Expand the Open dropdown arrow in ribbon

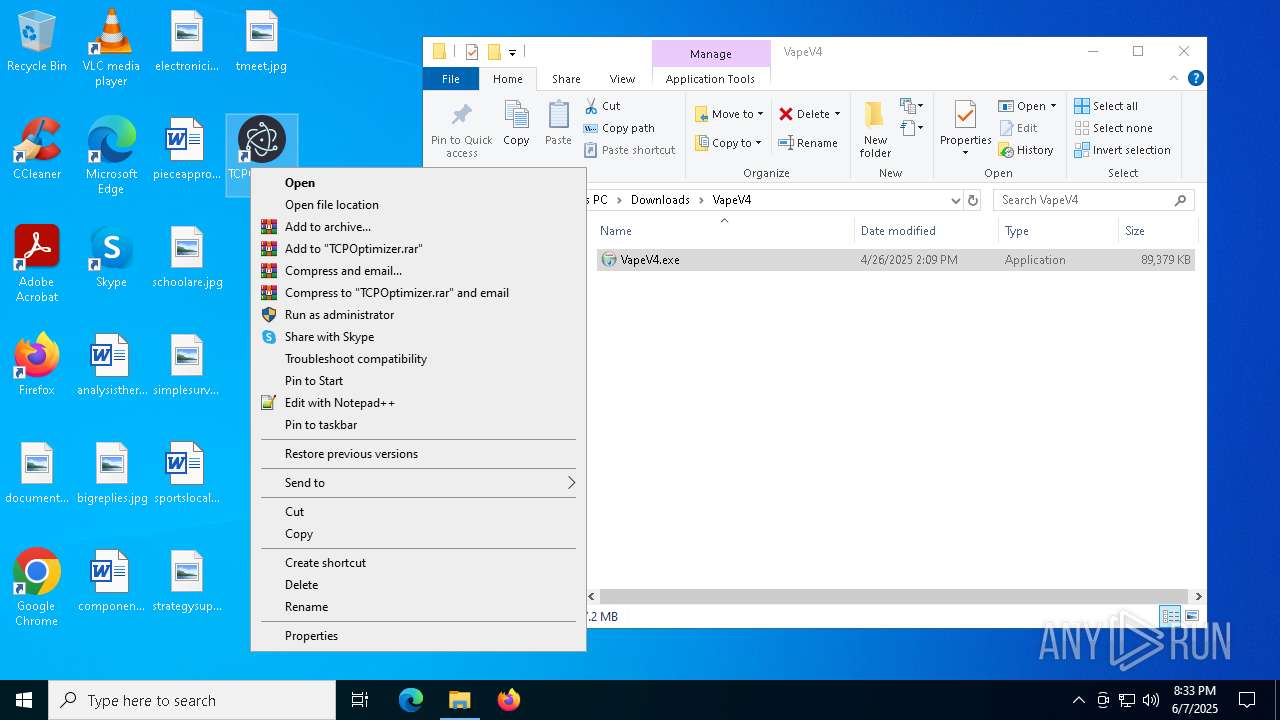click(x=1053, y=106)
